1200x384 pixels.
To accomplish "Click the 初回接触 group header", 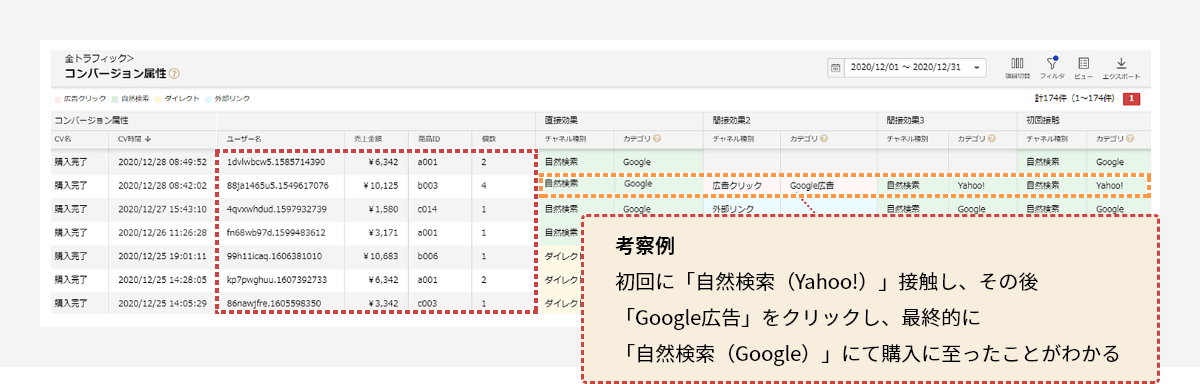I will pos(1044,120).
